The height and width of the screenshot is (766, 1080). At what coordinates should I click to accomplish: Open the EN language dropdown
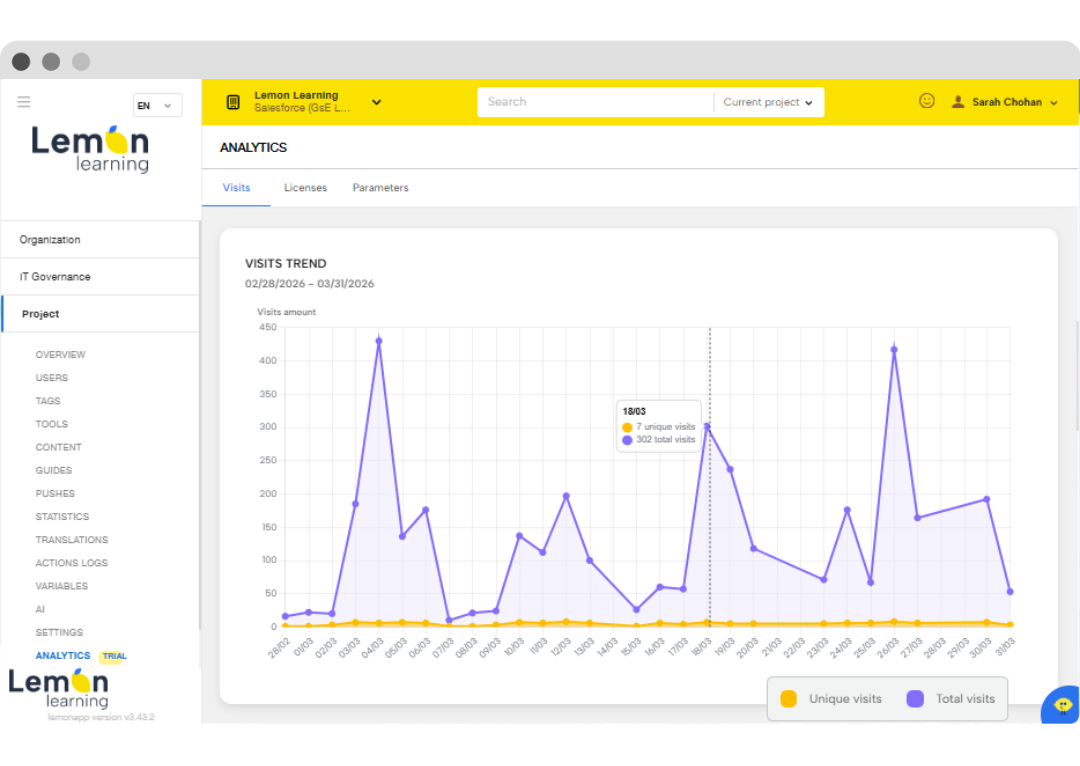(157, 105)
